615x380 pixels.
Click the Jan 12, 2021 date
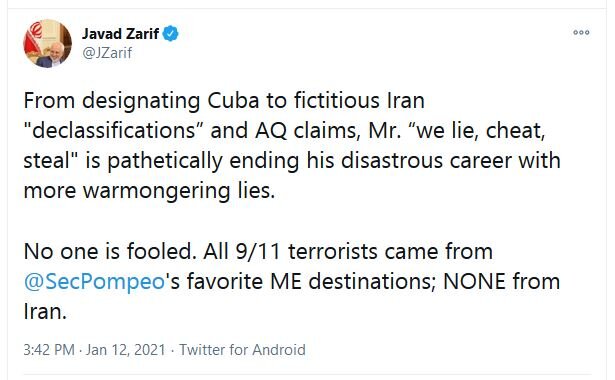click(126, 350)
